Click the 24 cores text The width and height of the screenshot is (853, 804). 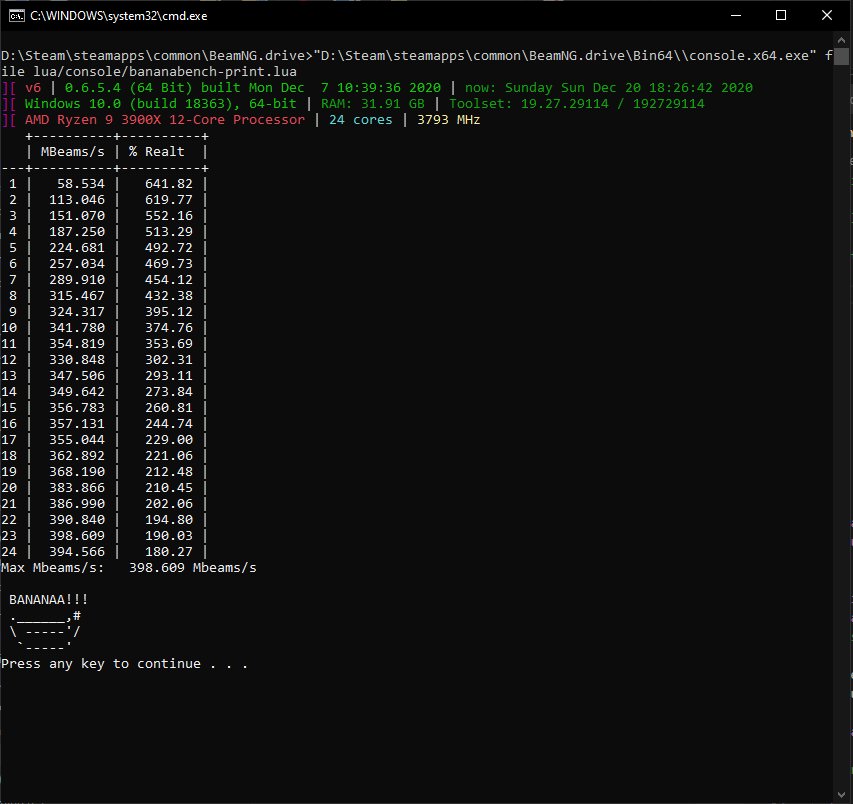(x=361, y=120)
